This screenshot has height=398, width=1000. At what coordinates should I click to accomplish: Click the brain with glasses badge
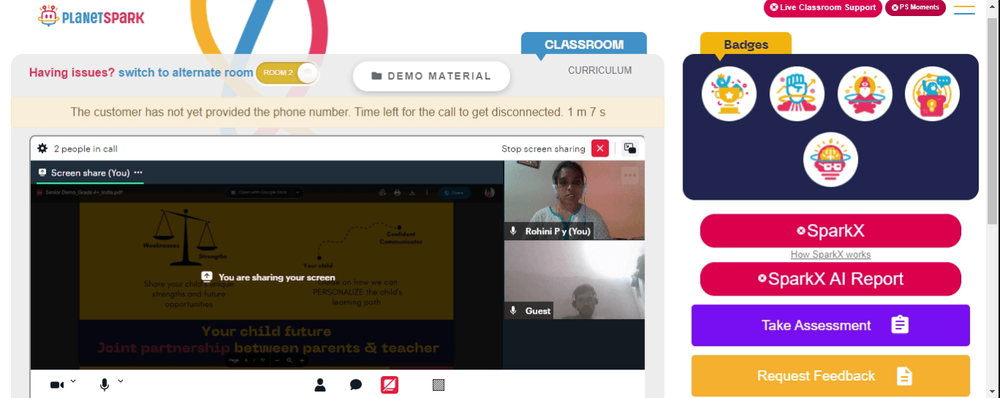(x=830, y=160)
